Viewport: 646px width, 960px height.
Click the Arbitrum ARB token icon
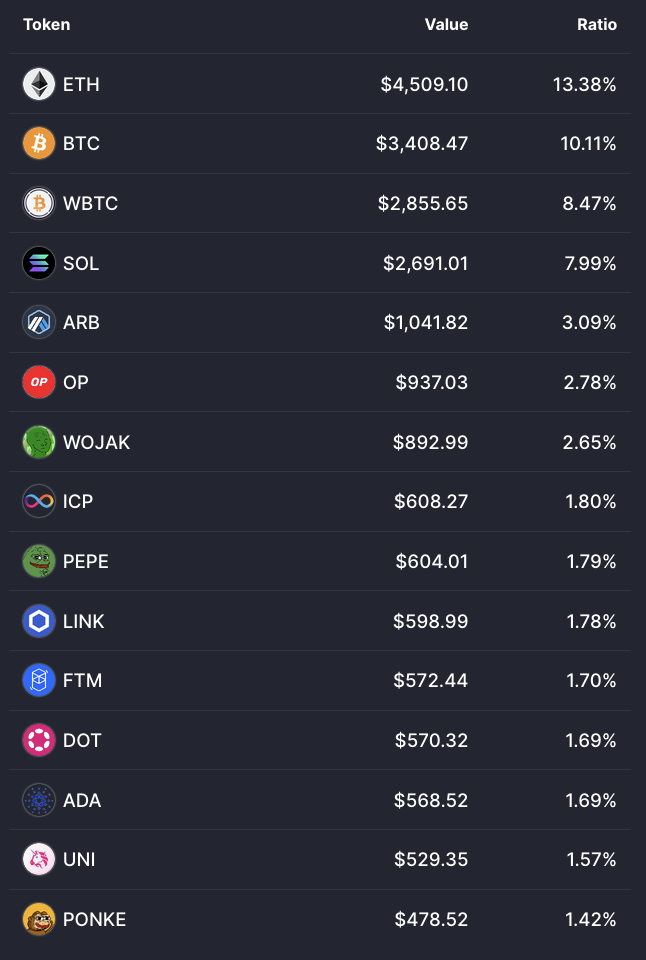pos(39,323)
